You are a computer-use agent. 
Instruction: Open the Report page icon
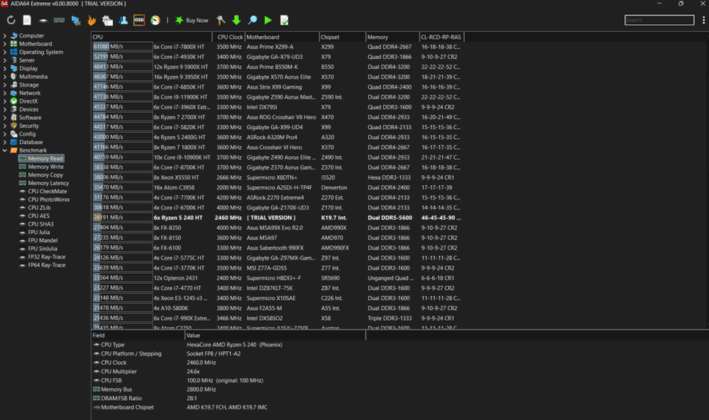(x=27, y=20)
